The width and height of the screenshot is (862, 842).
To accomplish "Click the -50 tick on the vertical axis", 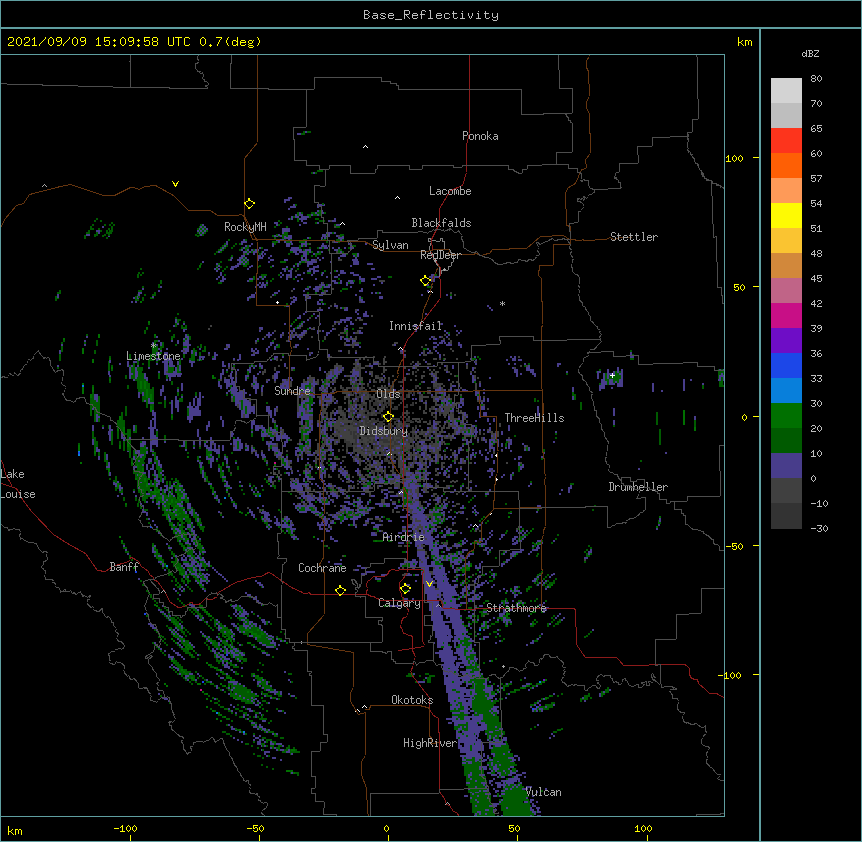I will 734,546.
